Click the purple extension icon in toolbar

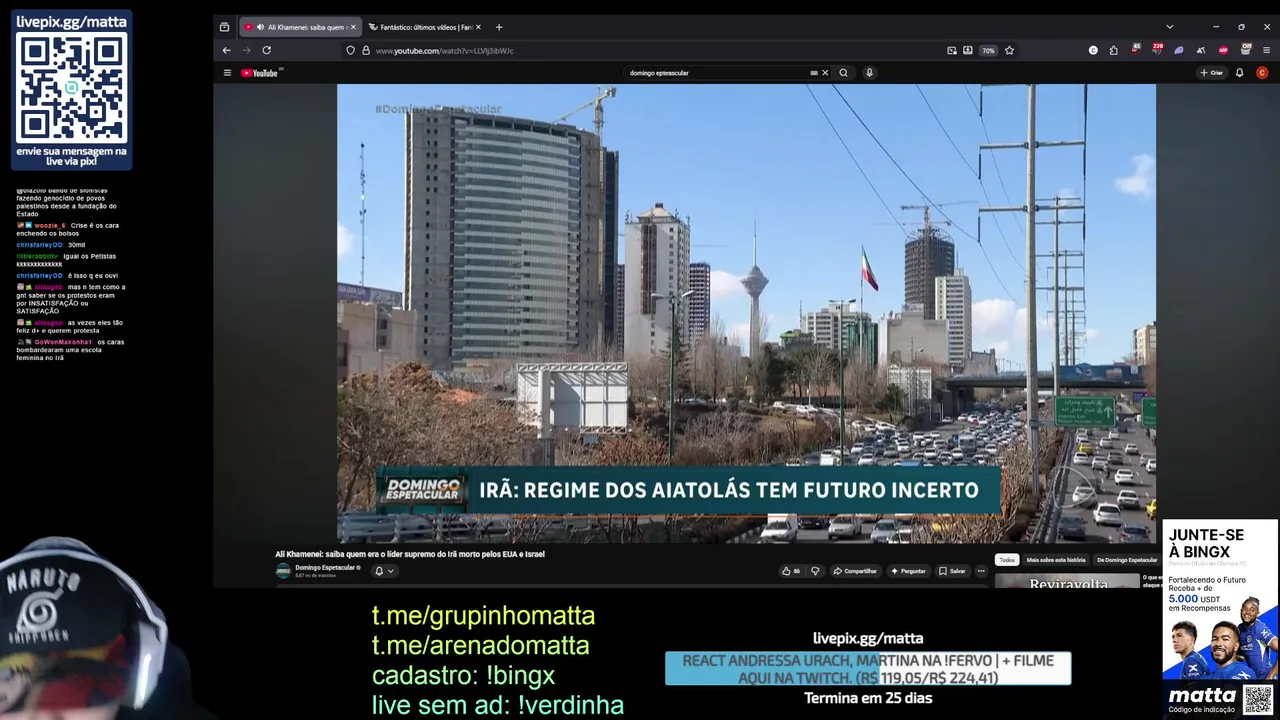(1179, 50)
